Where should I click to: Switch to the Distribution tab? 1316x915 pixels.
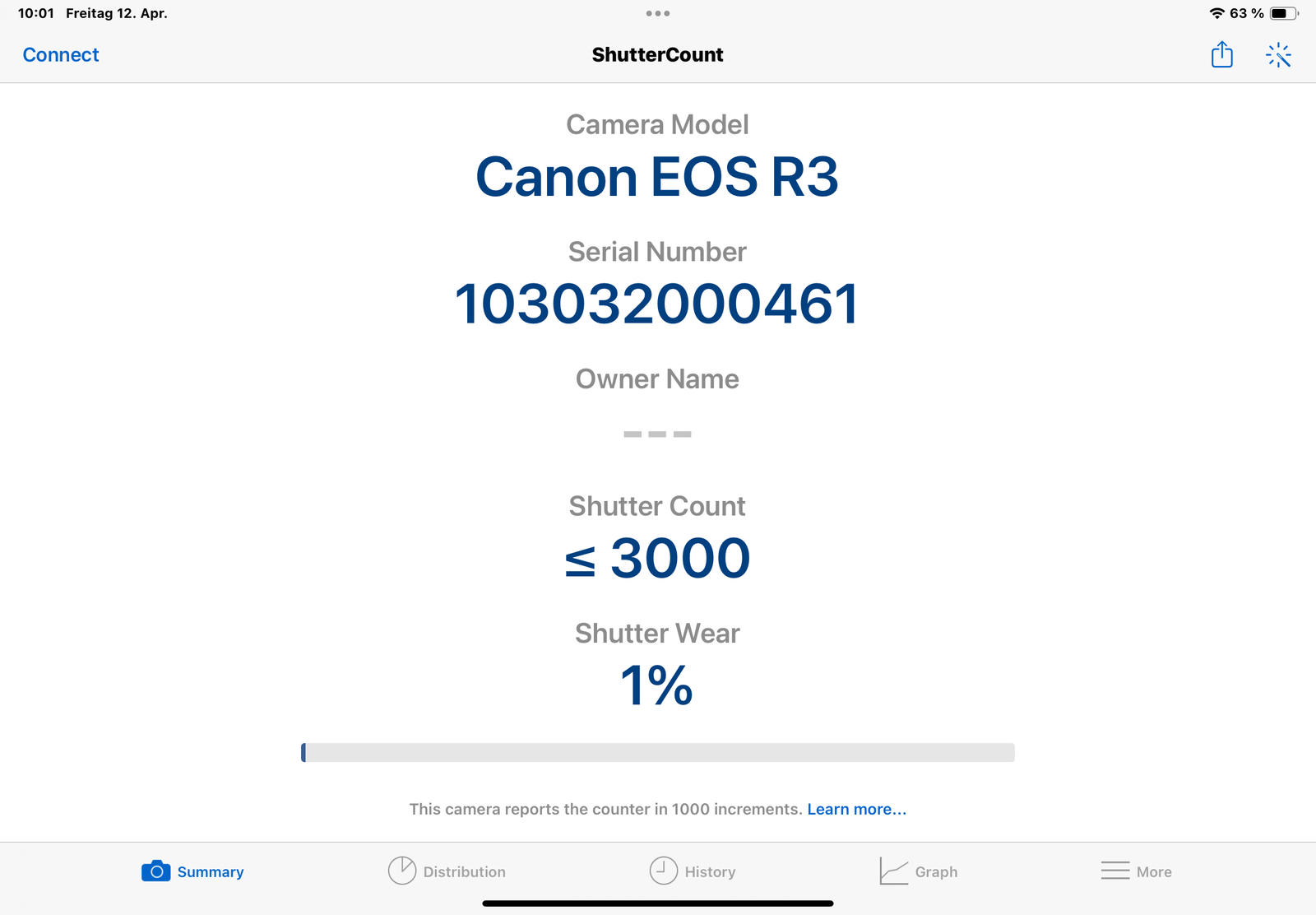point(464,872)
